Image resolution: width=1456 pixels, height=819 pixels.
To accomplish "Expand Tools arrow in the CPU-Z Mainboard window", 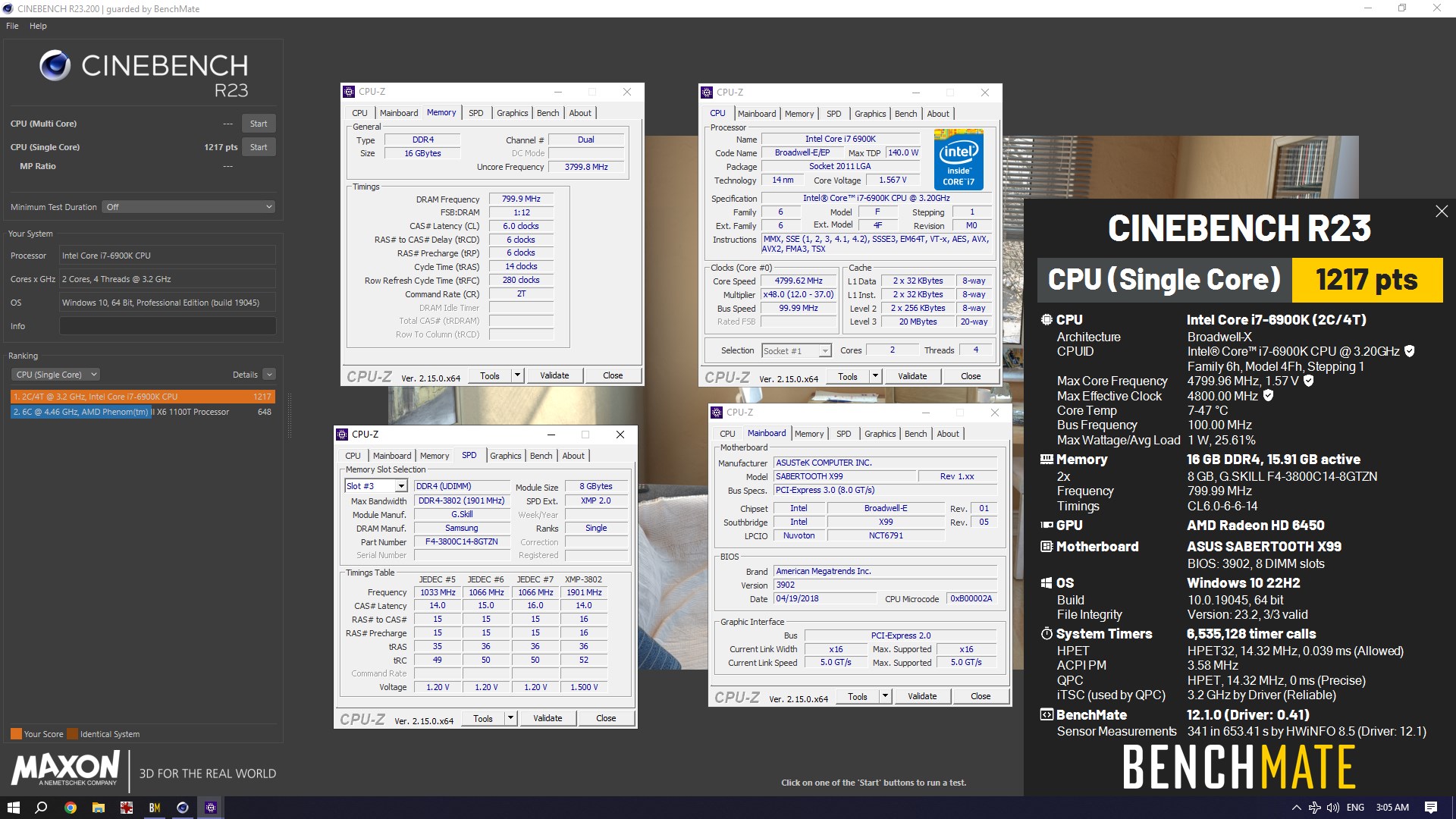I will tap(885, 696).
